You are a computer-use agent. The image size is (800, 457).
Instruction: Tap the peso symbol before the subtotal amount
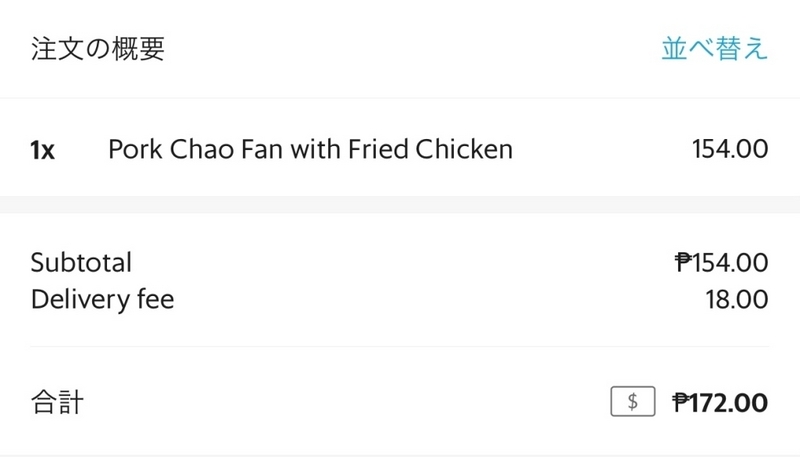point(683,262)
